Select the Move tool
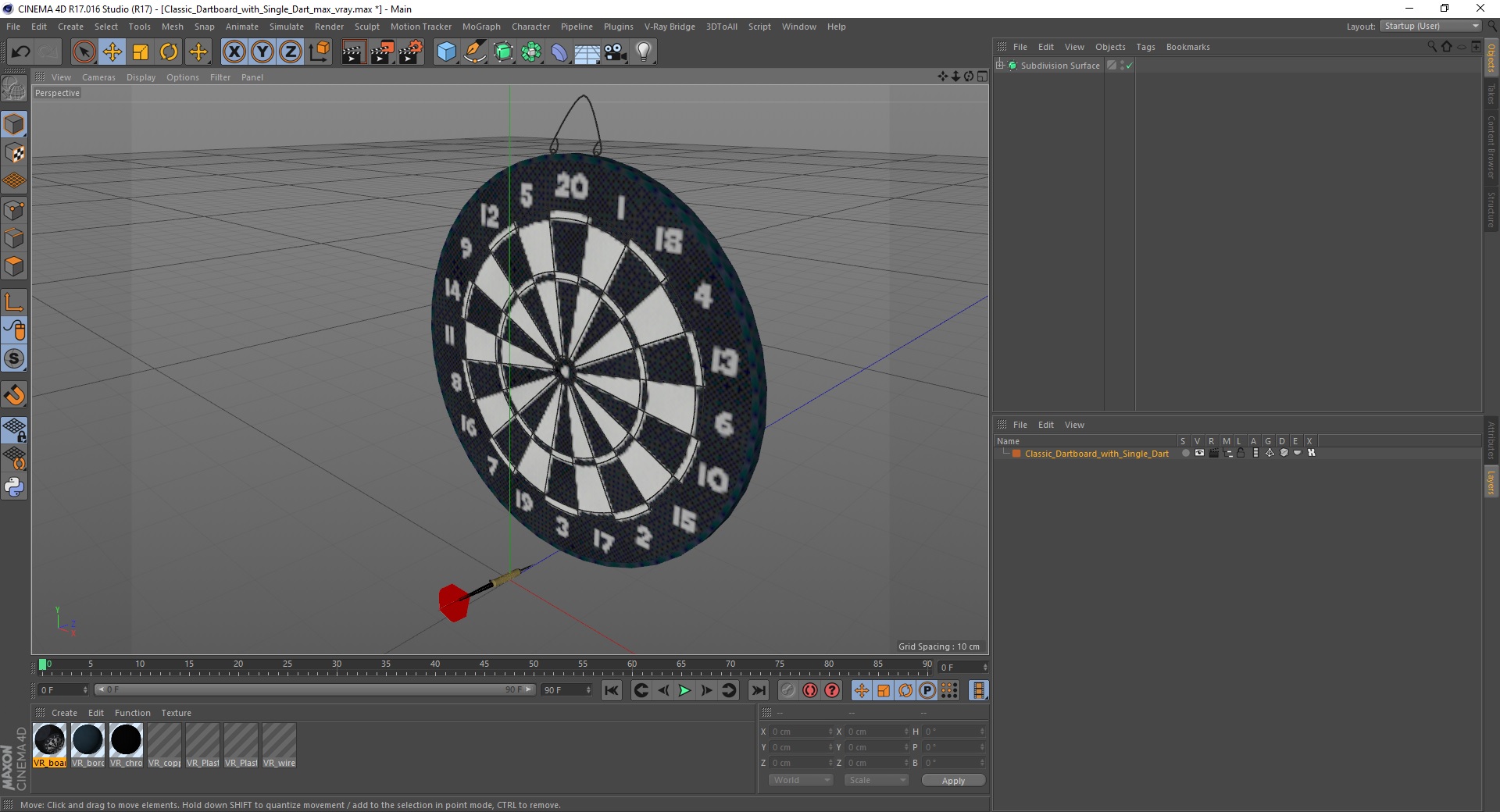 [112, 52]
